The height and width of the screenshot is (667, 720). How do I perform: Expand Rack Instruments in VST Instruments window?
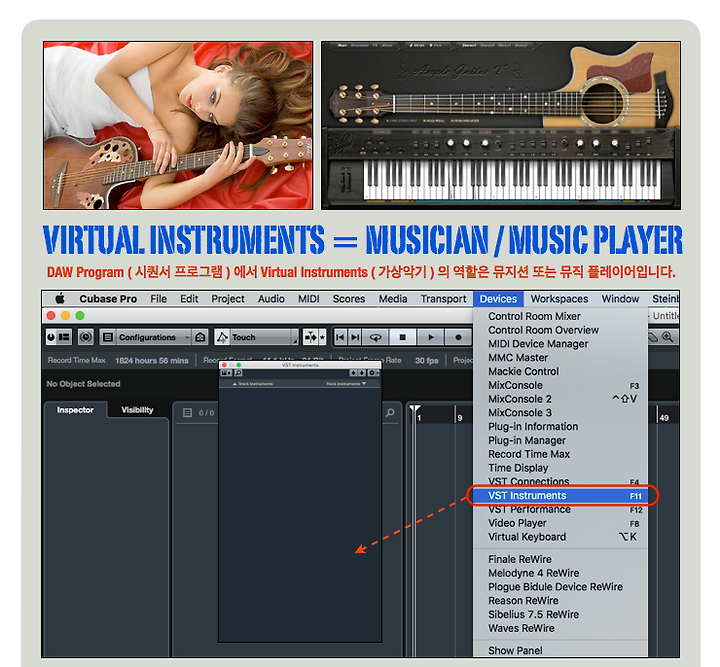pyautogui.click(x=346, y=384)
